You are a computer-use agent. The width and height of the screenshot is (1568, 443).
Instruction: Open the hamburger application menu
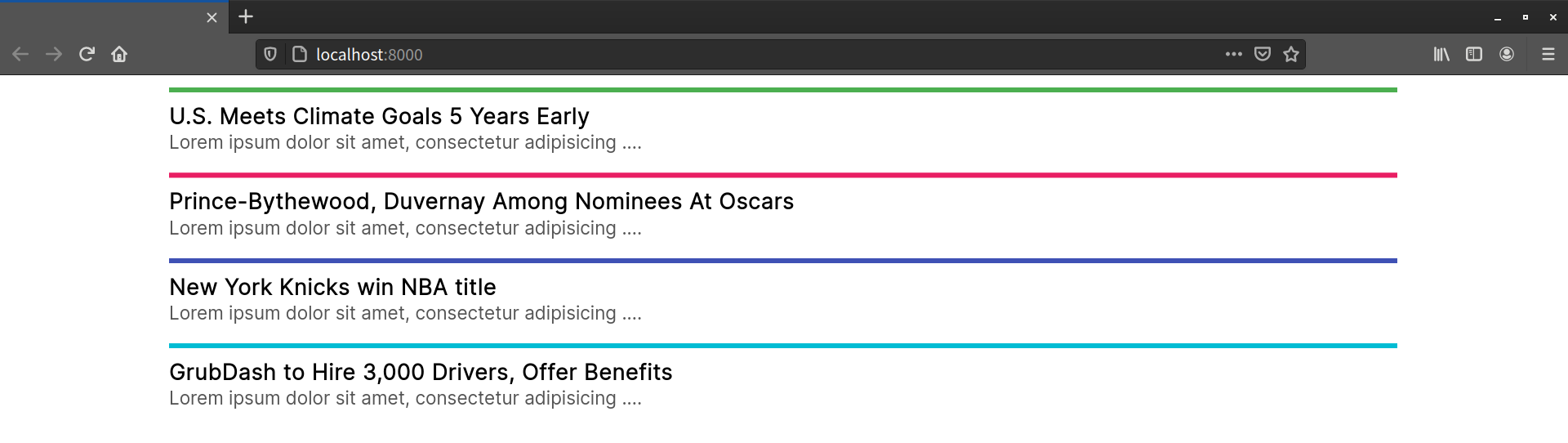point(1548,54)
